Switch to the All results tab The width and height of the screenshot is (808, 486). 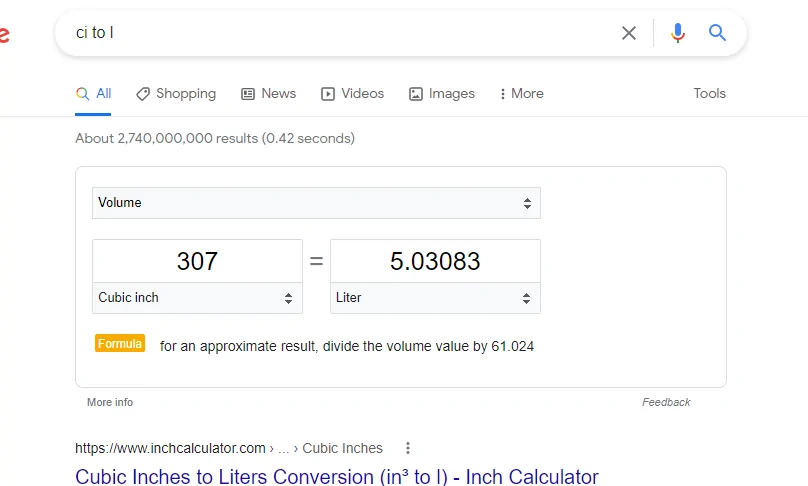tap(93, 94)
